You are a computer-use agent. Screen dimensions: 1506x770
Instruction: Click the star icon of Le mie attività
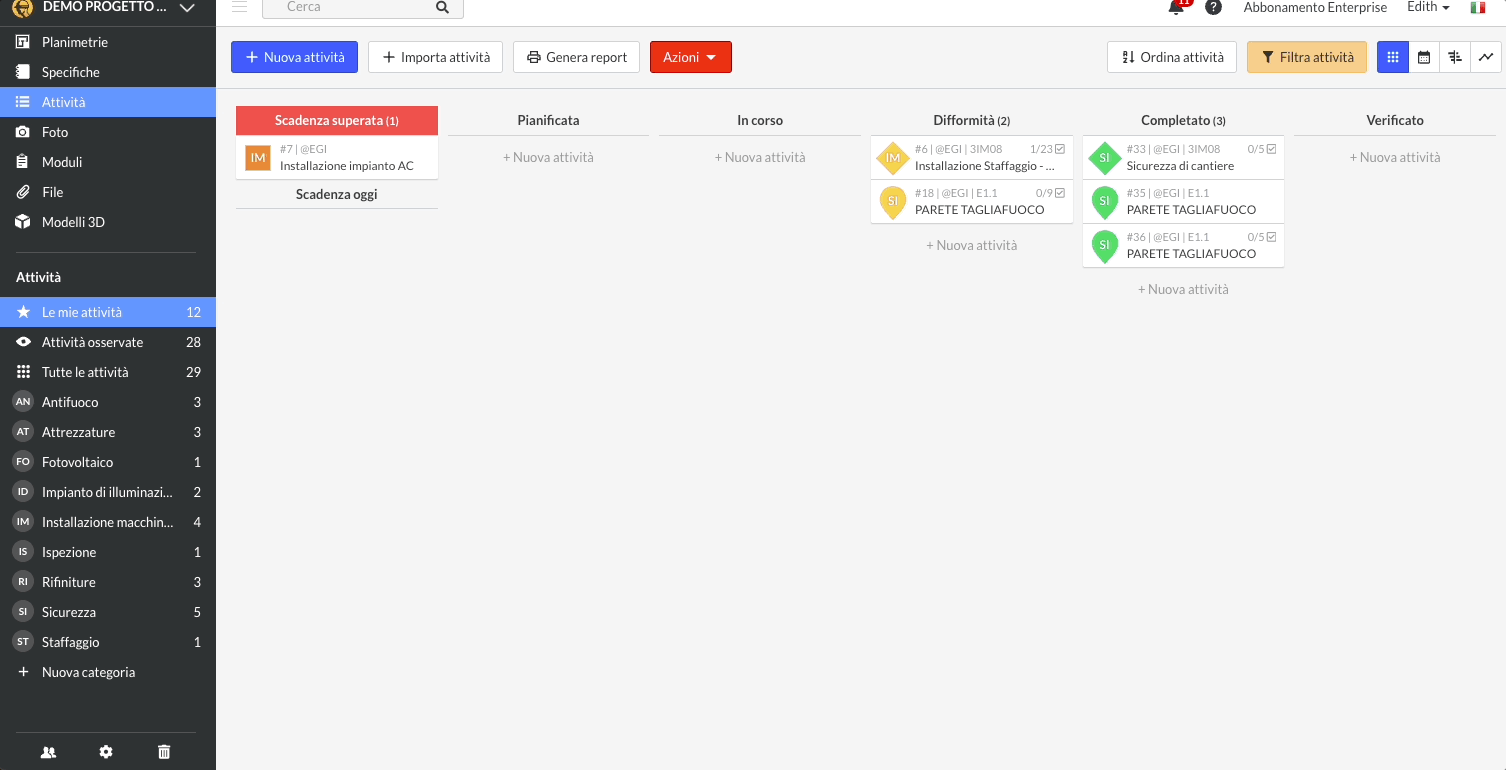tap(23, 312)
